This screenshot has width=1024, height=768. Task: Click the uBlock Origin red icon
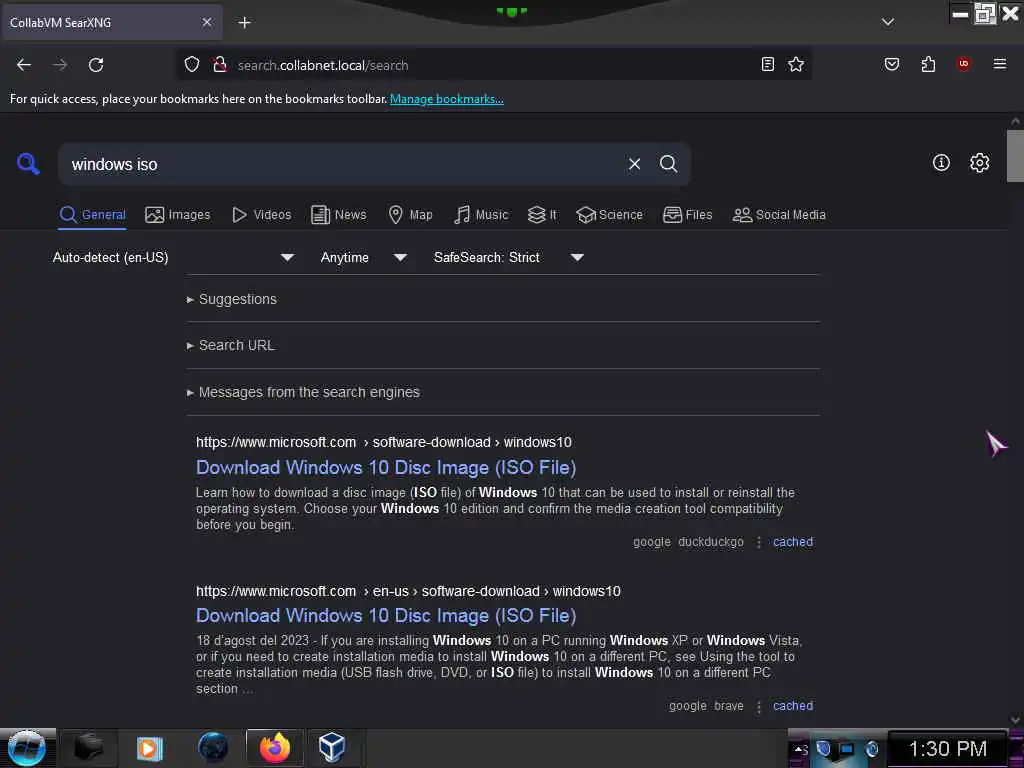963,63
